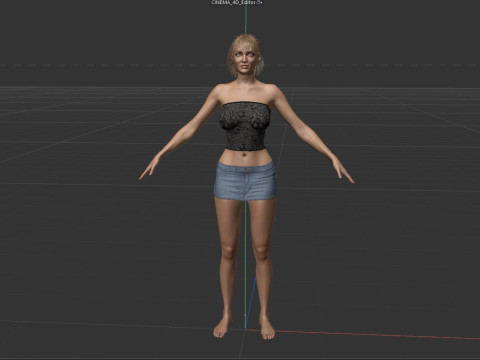
Task: Click the small icon beside CINEMA_4D_Editor label
Action: click(x=260, y=2)
